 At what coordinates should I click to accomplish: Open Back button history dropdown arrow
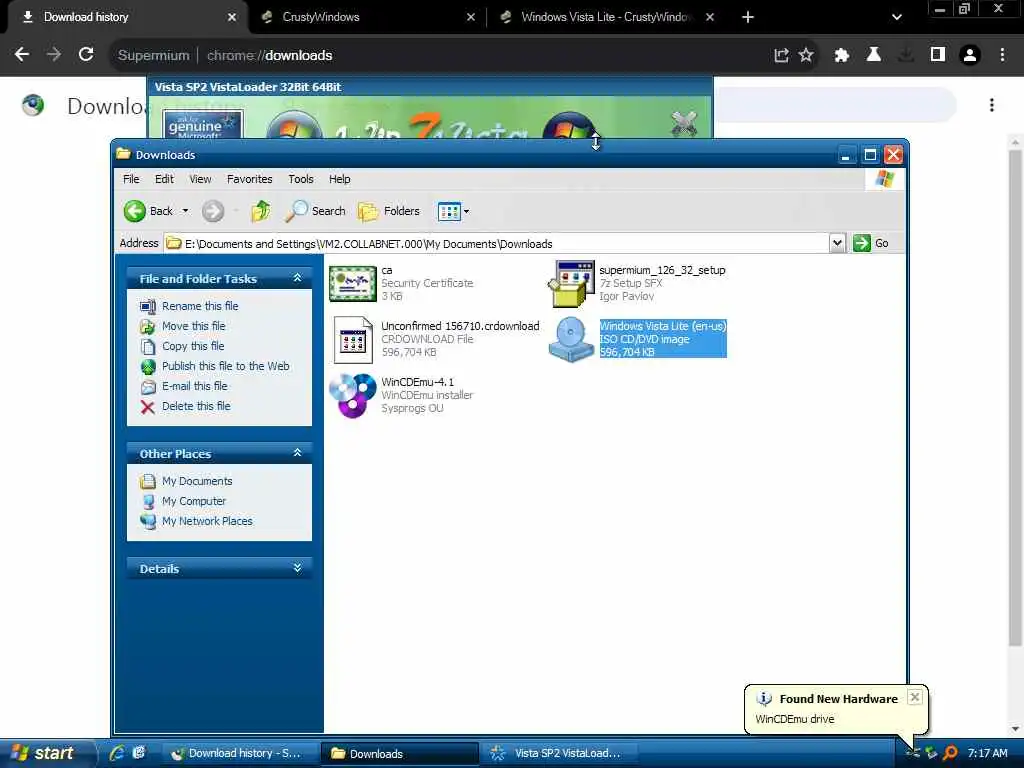185,211
